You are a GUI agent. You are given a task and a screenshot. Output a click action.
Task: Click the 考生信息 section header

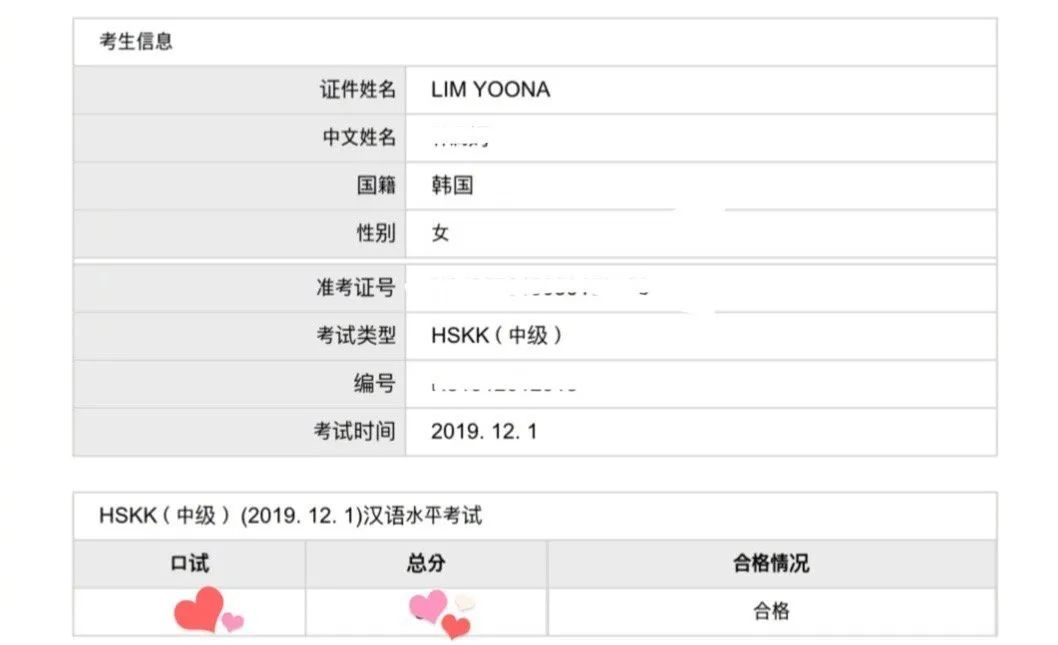point(136,42)
